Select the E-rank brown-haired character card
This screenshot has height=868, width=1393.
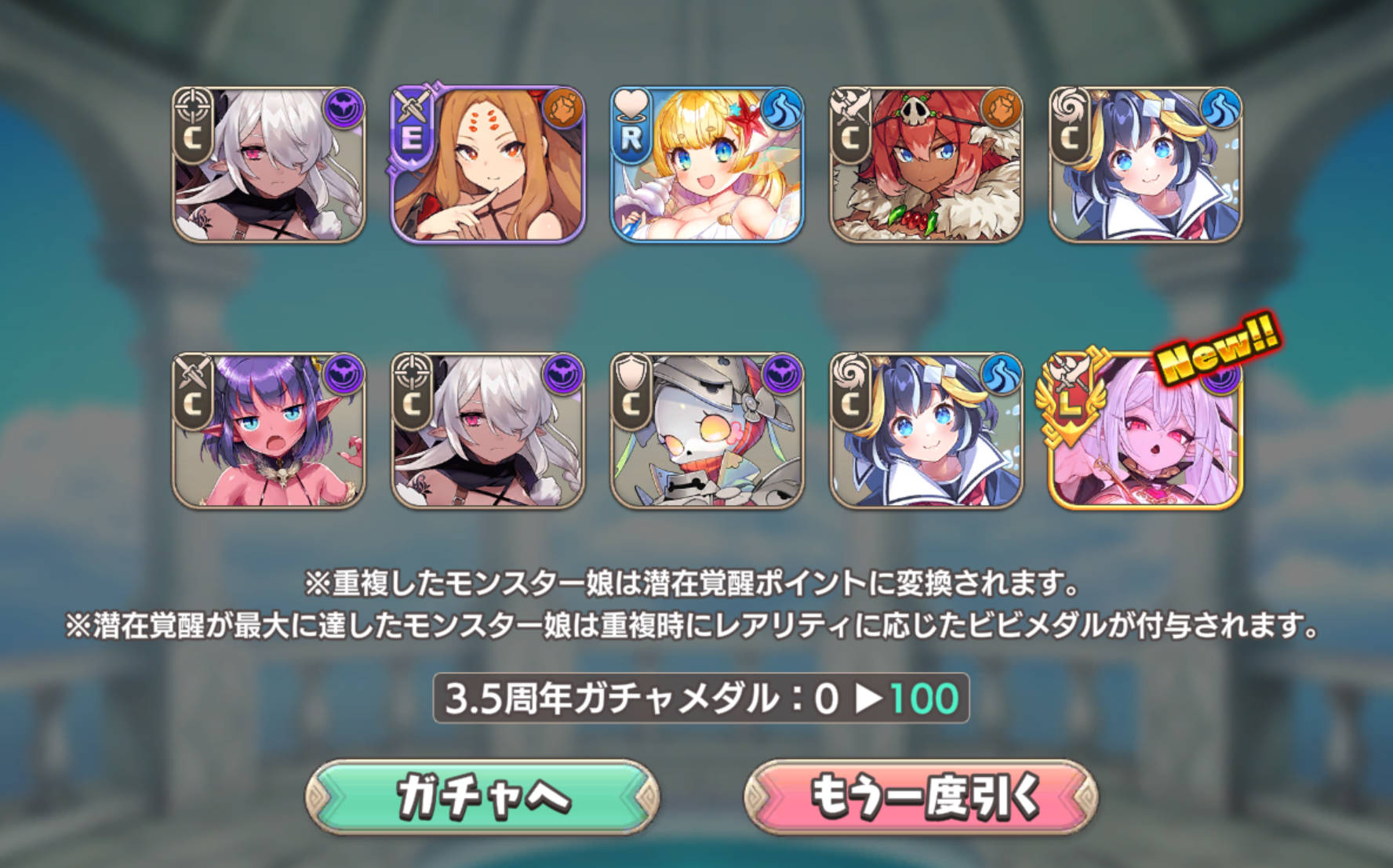pyautogui.click(x=488, y=164)
